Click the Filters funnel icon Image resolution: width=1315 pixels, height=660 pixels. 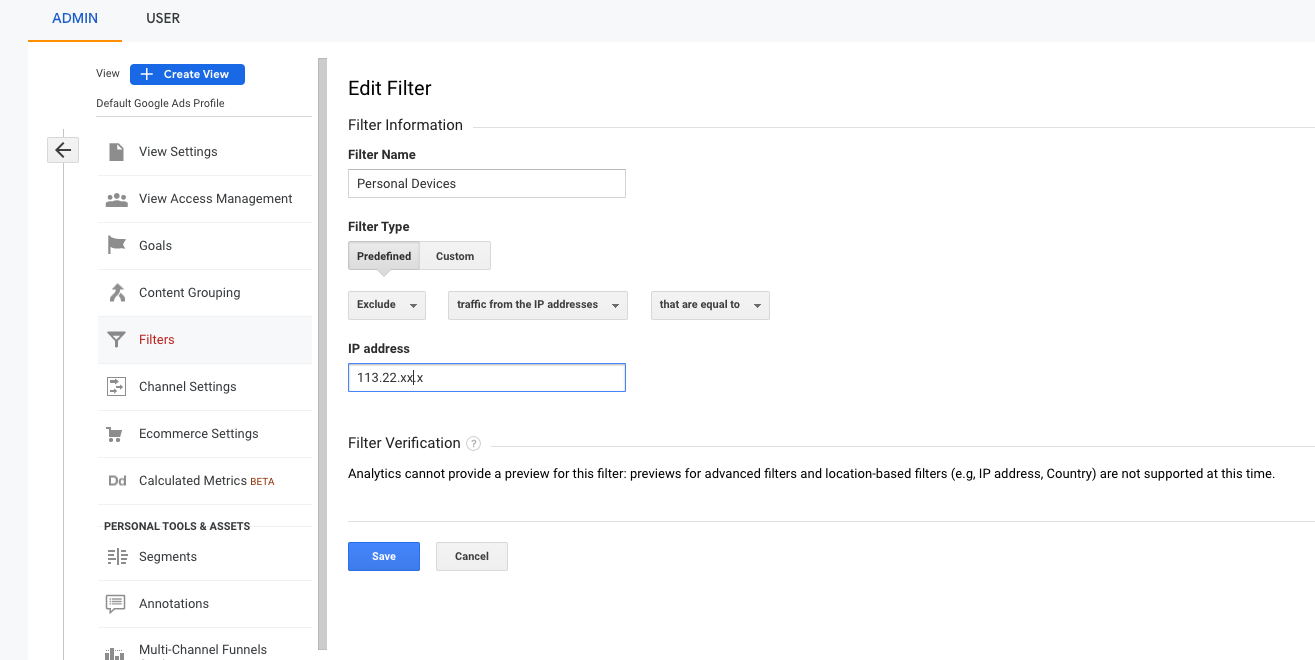[117, 340]
